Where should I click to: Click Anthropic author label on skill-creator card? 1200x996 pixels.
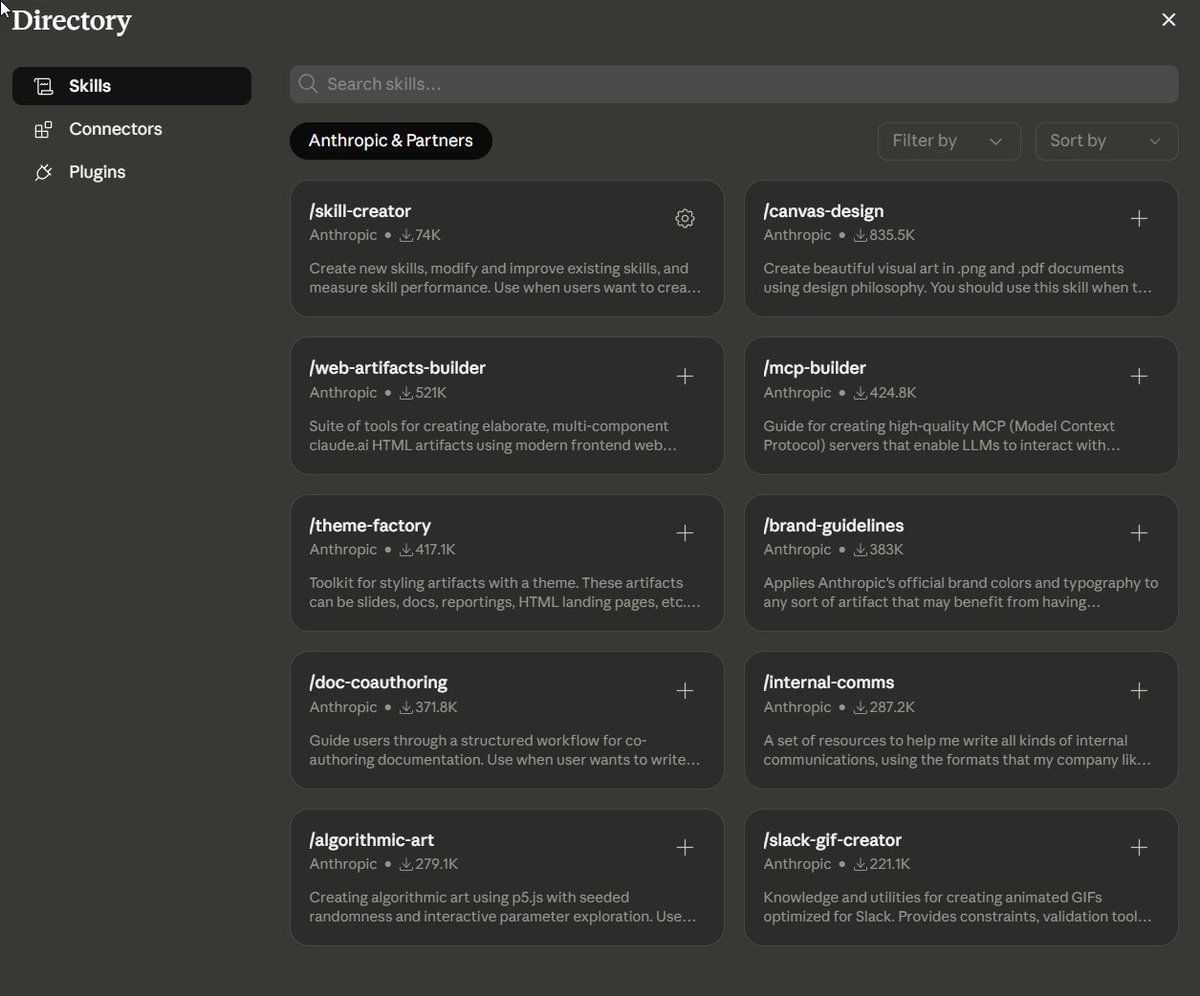[x=343, y=236]
